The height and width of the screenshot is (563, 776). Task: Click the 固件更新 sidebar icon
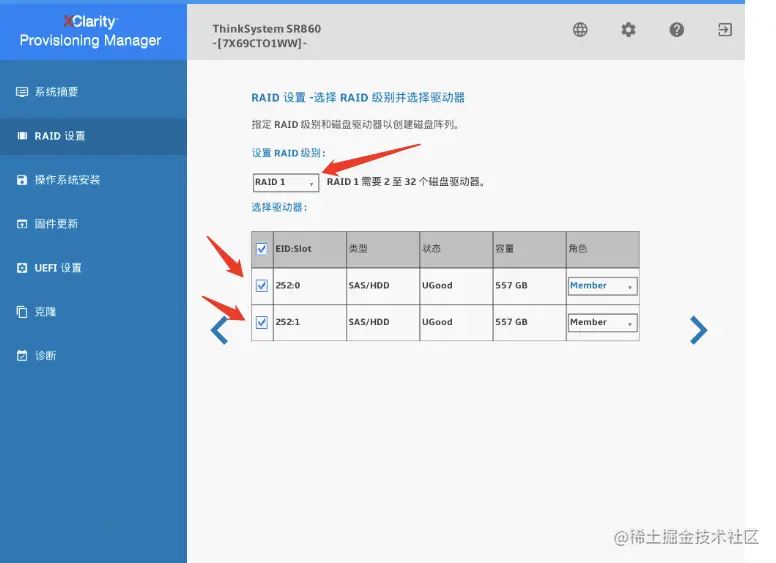(x=22, y=224)
